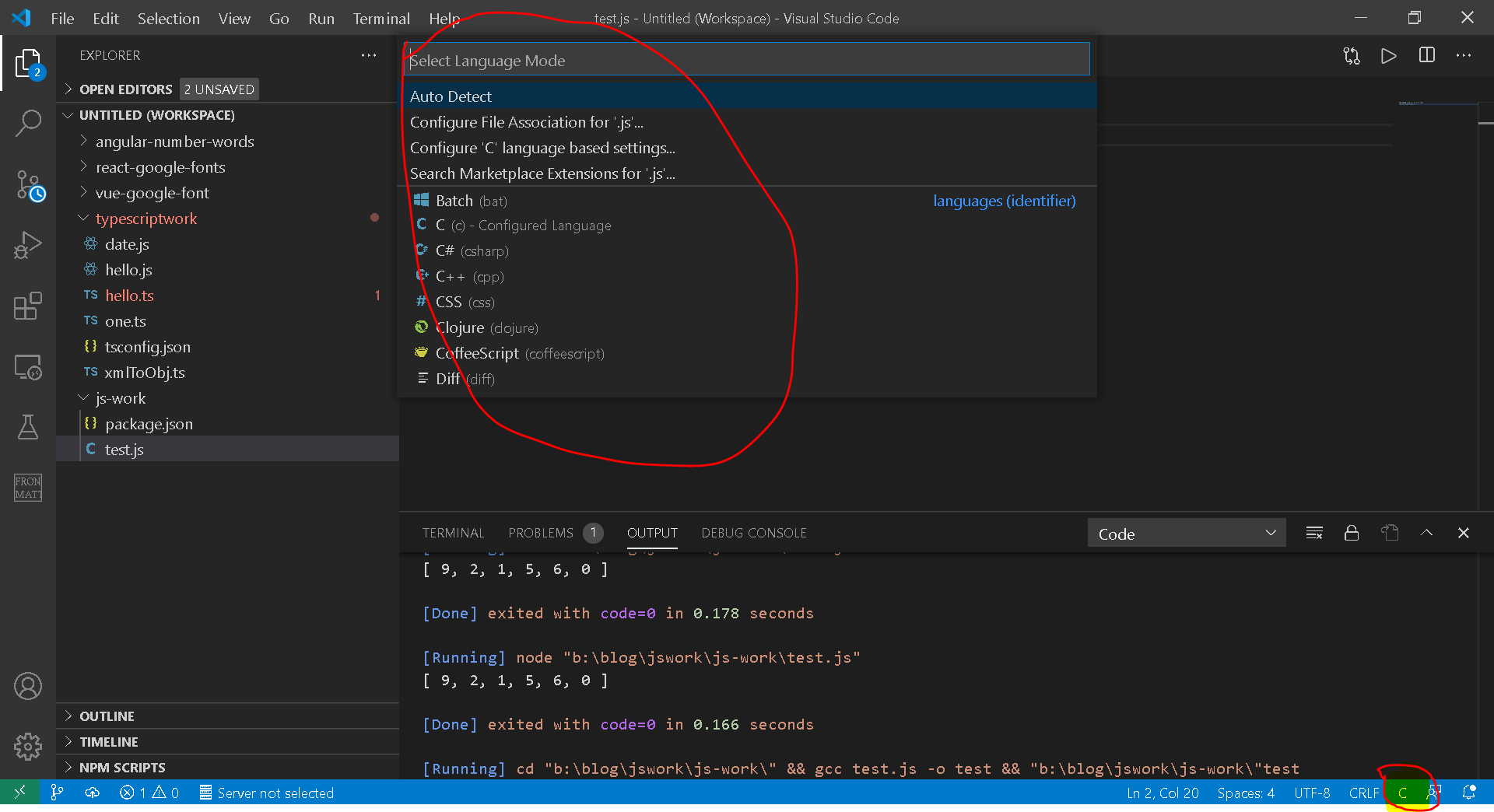The width and height of the screenshot is (1494, 812).
Task: Open Manage gear icon
Action: [28, 747]
